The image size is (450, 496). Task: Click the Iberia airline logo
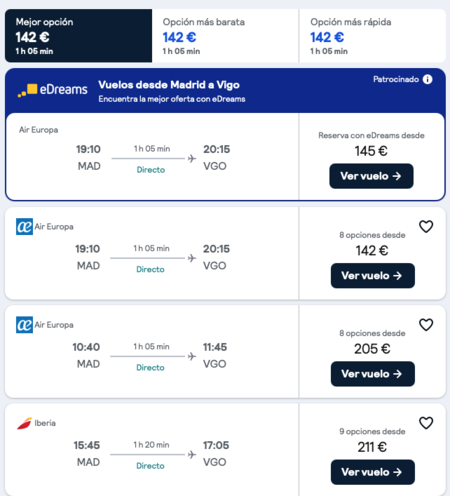coord(24,423)
